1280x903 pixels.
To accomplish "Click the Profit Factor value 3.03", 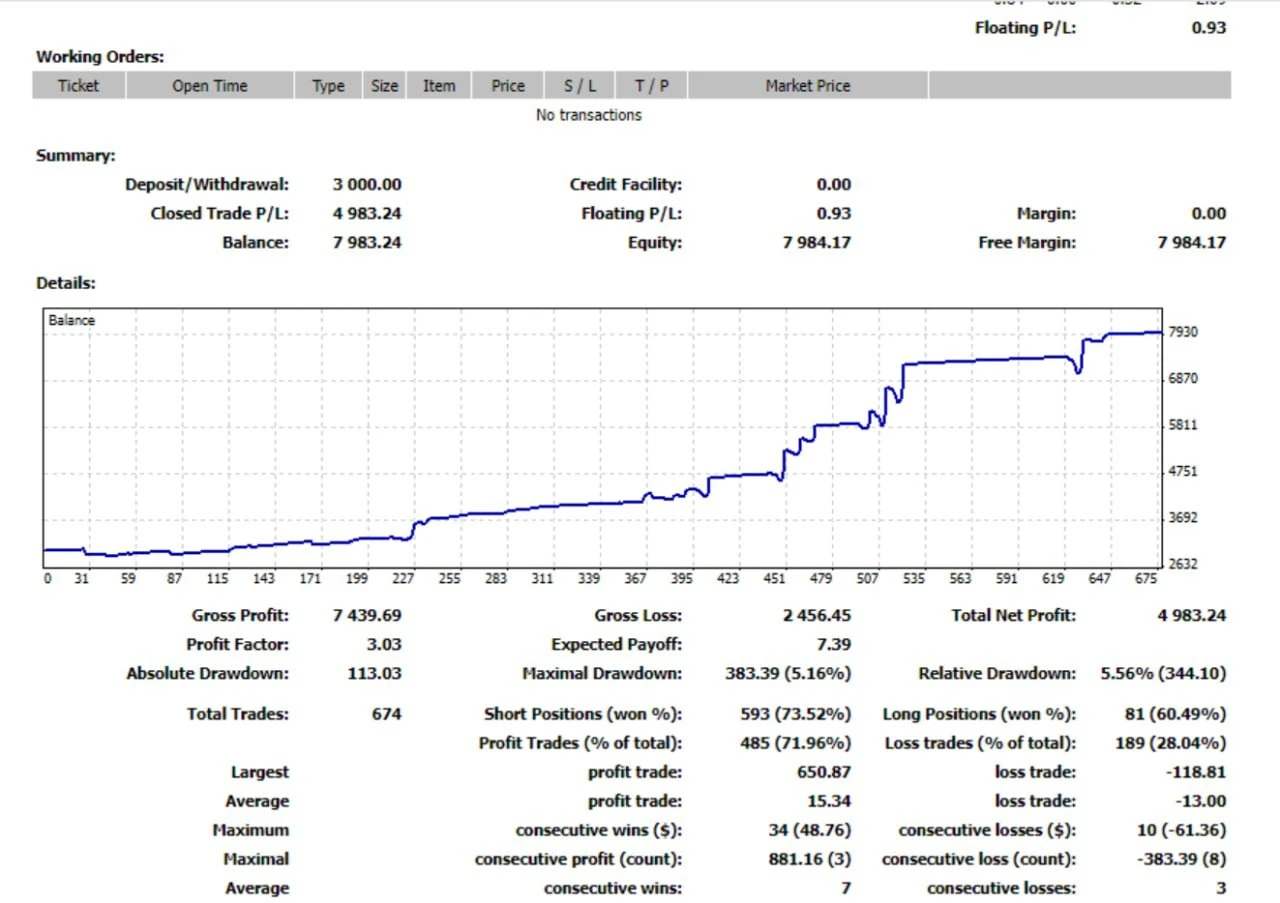I will 384,644.
